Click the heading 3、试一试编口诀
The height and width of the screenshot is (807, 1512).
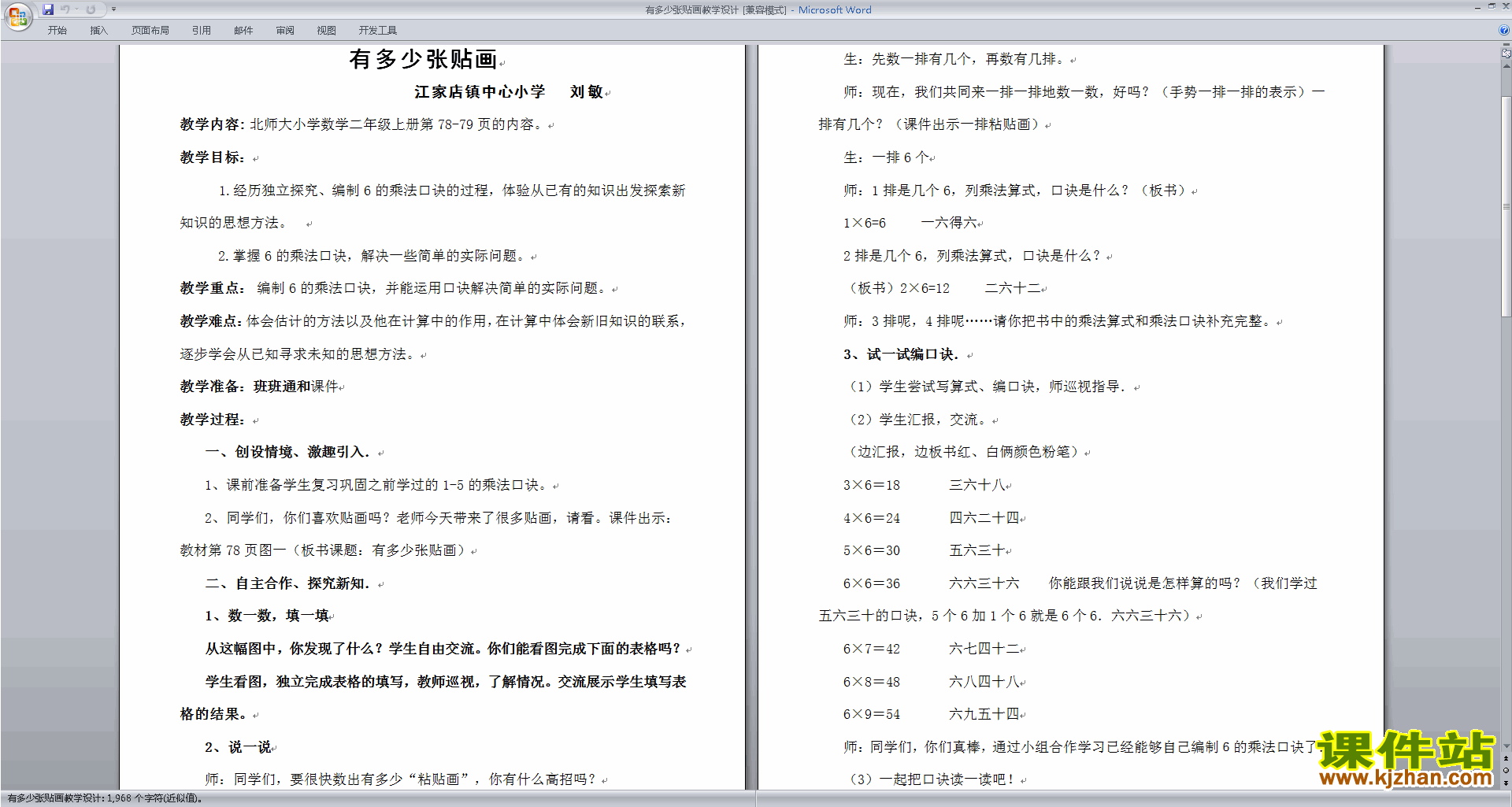(x=901, y=354)
